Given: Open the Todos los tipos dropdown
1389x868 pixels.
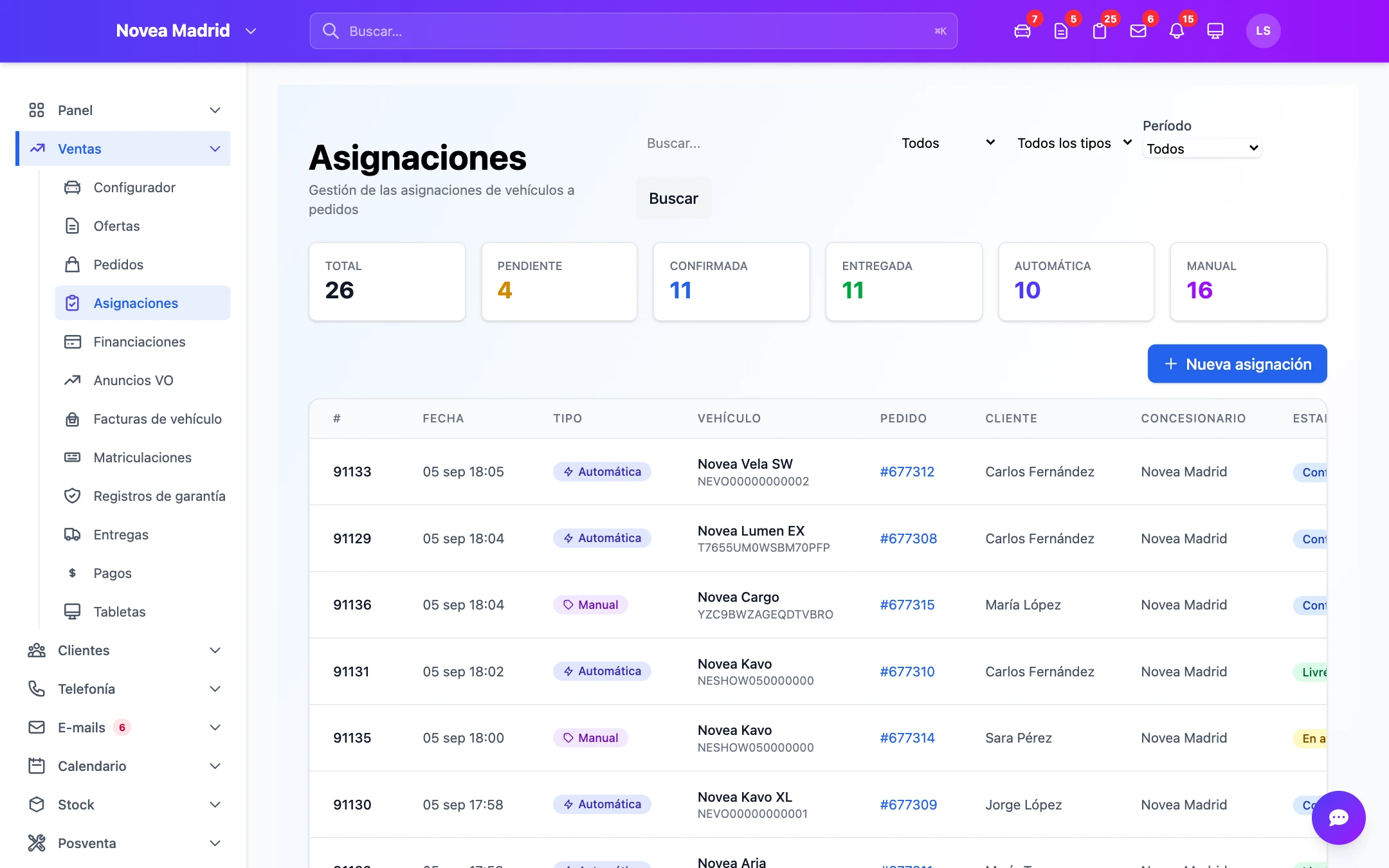Looking at the screenshot, I should (1075, 143).
